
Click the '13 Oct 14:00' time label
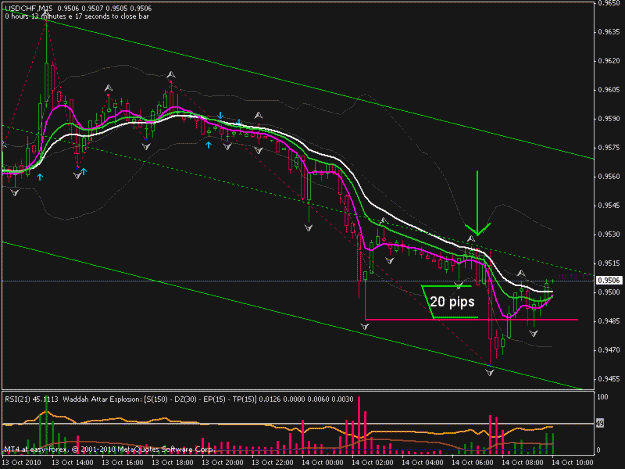point(73,463)
